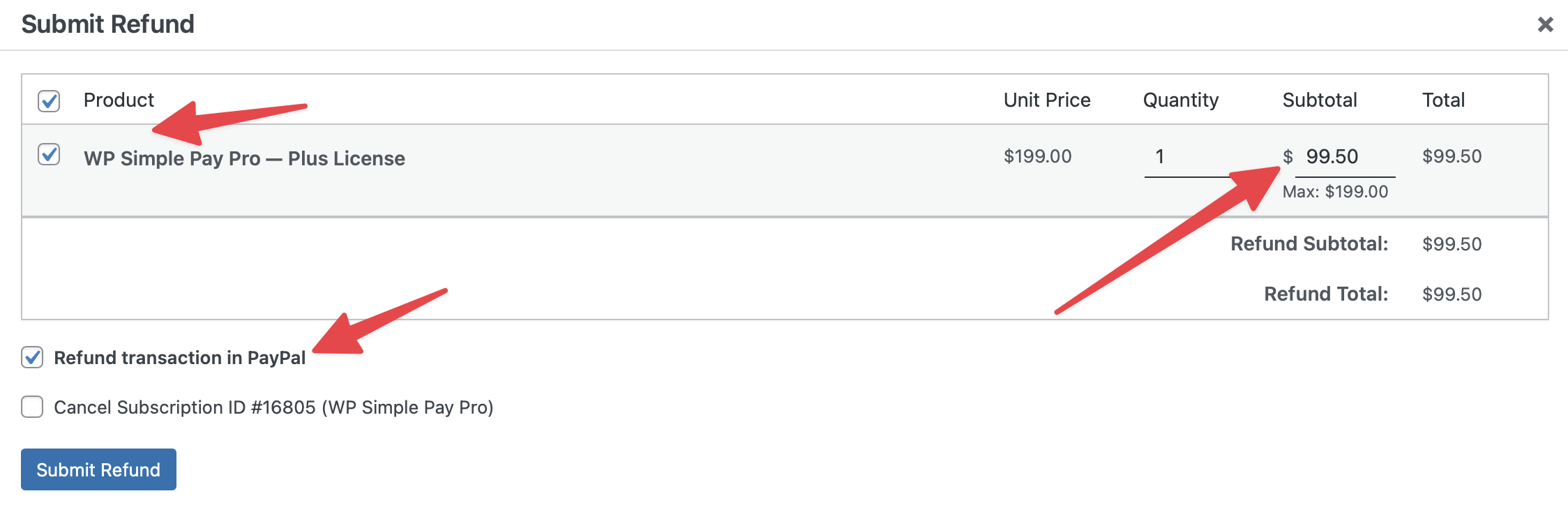The width and height of the screenshot is (1568, 512).
Task: Click the Unit Price column header
Action: click(x=1046, y=100)
